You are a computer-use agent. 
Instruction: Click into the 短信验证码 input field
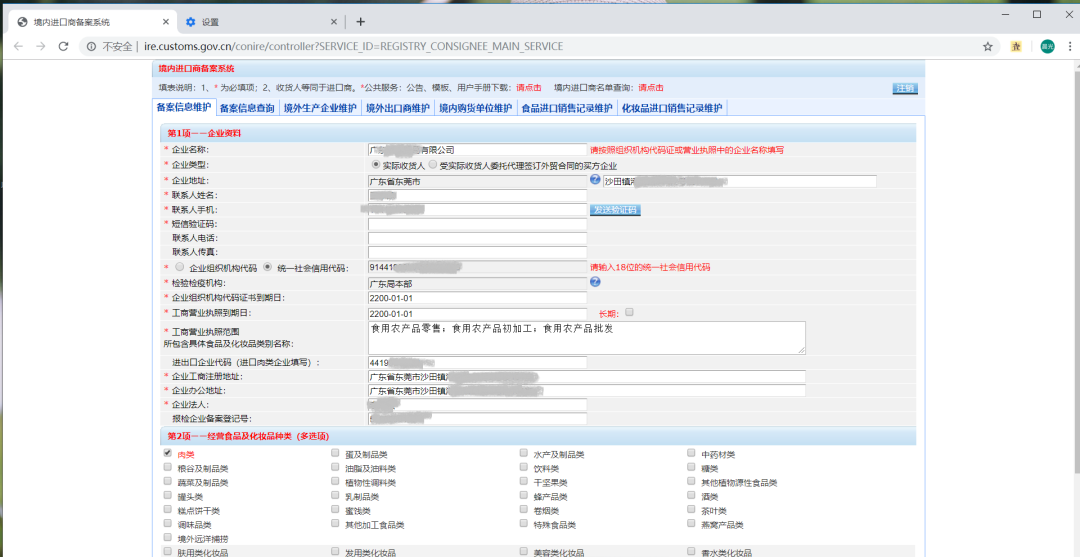pos(477,224)
